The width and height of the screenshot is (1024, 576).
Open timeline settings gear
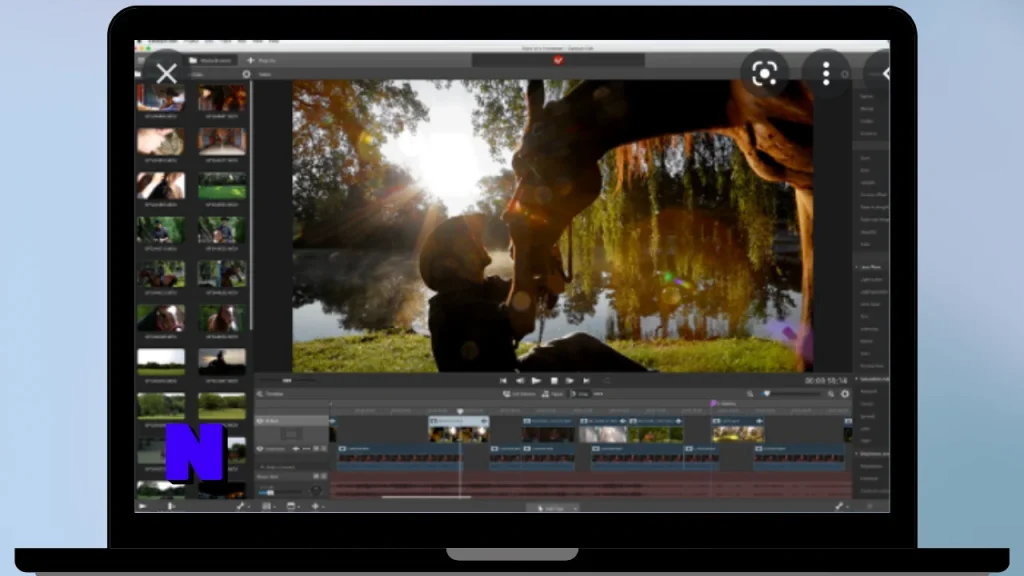tap(845, 394)
